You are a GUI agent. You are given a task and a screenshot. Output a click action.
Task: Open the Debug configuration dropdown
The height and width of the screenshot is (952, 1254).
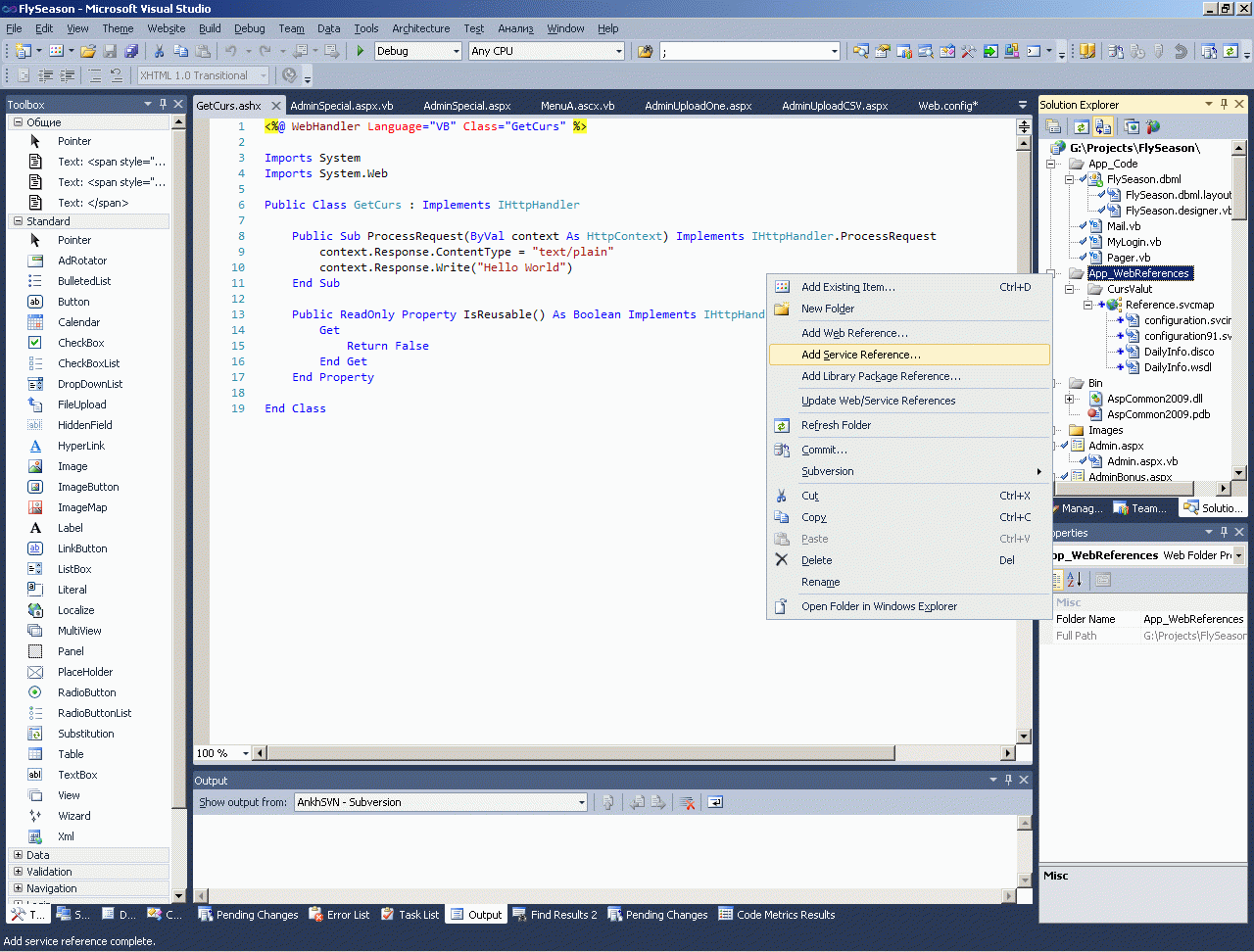tap(456, 51)
